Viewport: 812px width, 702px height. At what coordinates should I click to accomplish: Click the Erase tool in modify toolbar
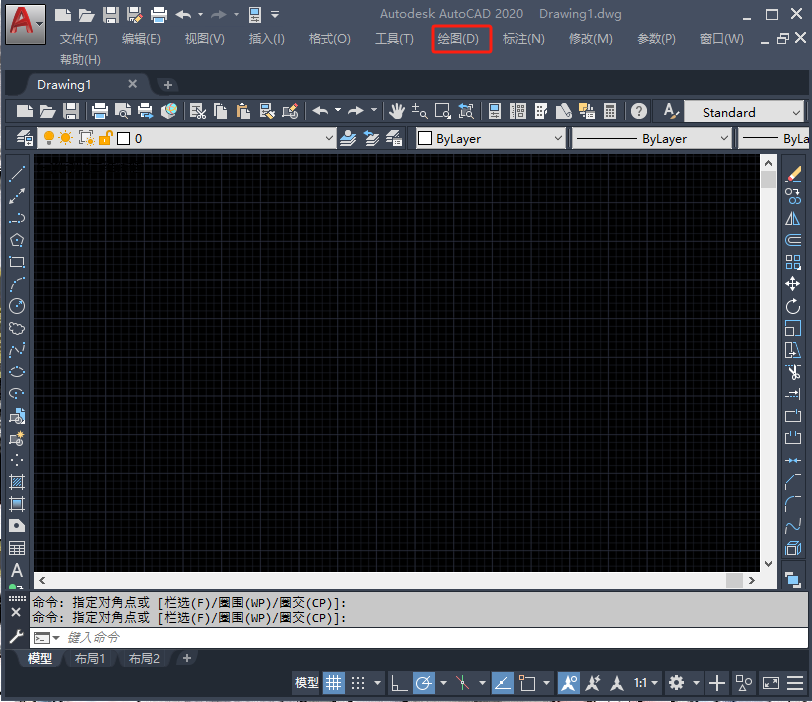(x=793, y=174)
